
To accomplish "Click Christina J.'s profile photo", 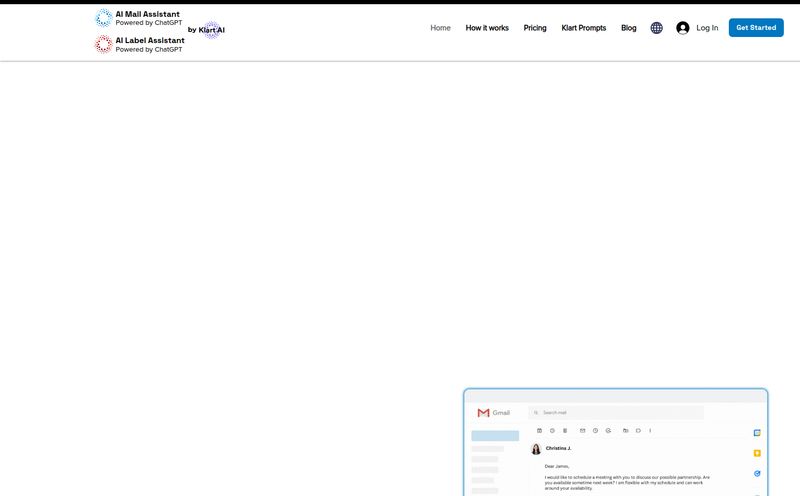I will tap(536, 449).
